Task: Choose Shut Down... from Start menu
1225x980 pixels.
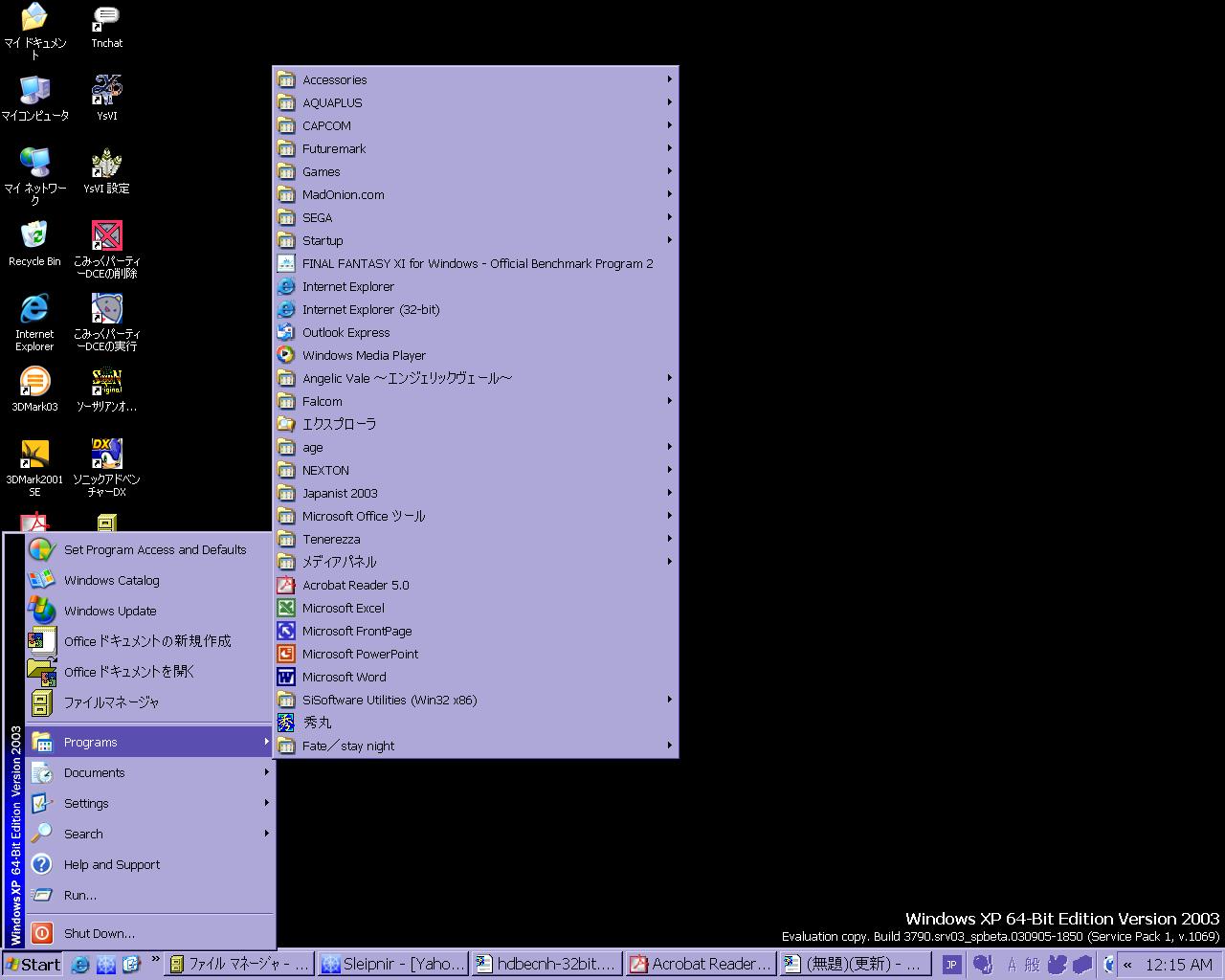Action: tap(150, 933)
